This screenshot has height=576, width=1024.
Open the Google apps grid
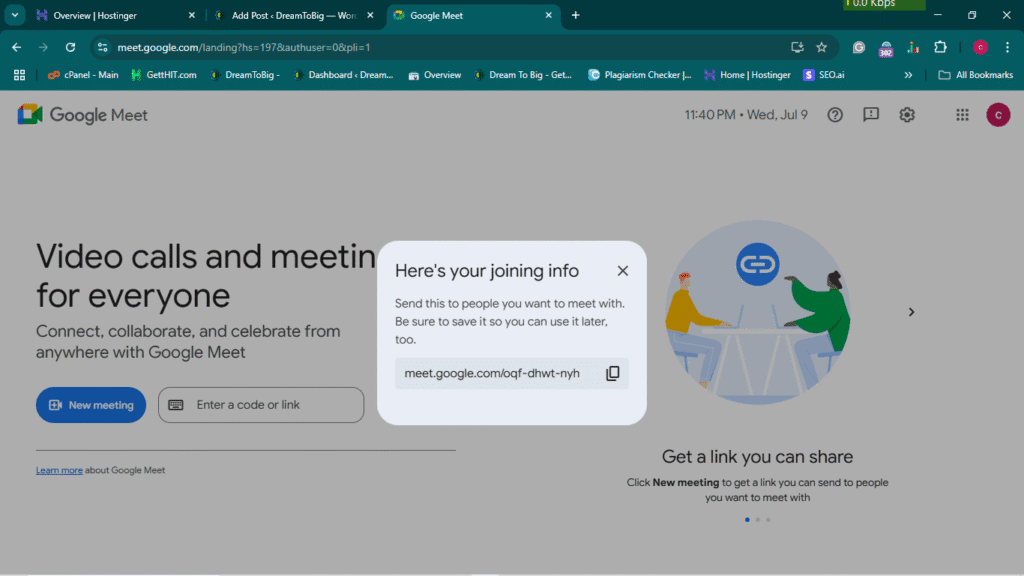962,115
